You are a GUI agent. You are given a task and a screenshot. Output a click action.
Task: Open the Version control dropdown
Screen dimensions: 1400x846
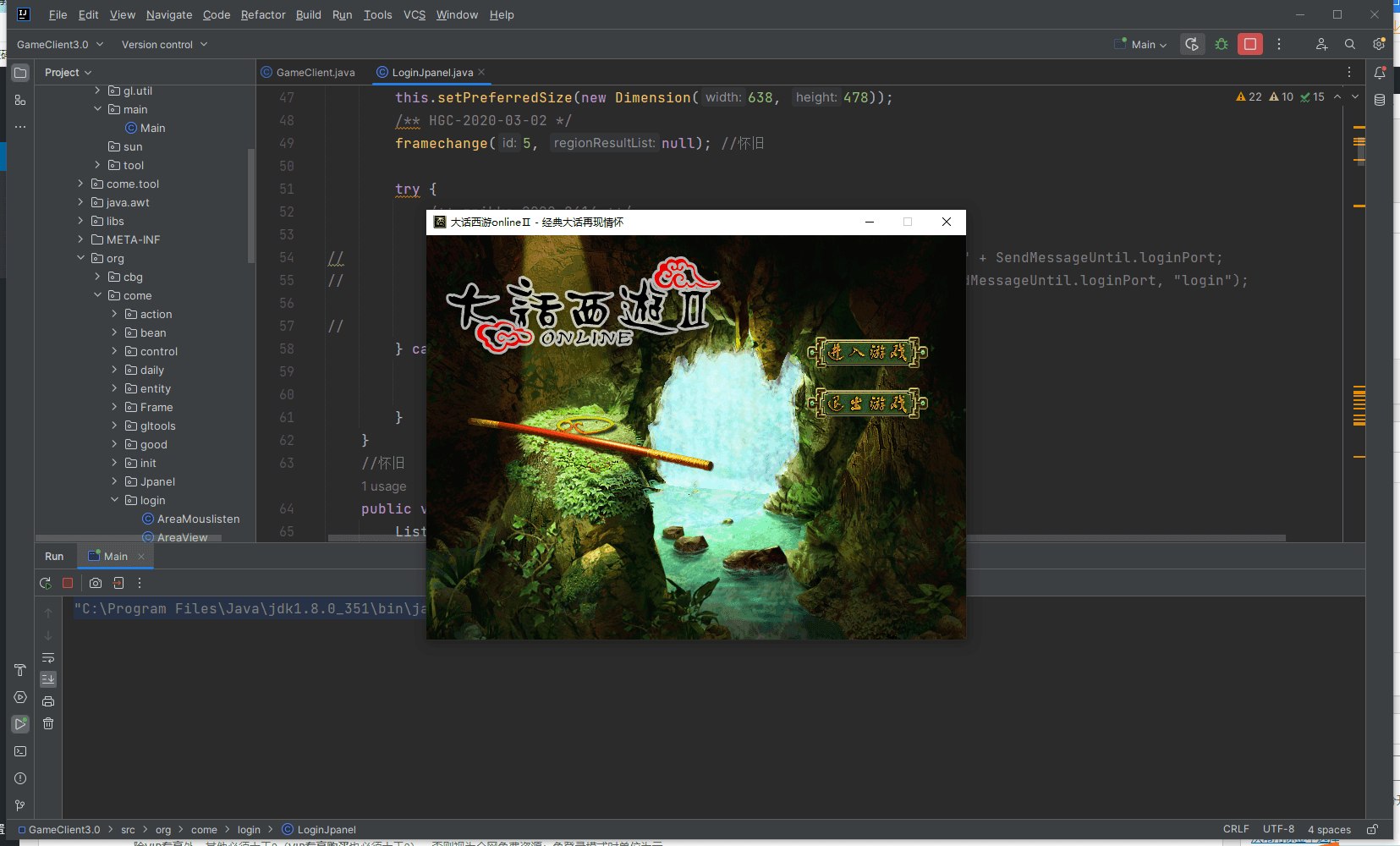point(164,44)
